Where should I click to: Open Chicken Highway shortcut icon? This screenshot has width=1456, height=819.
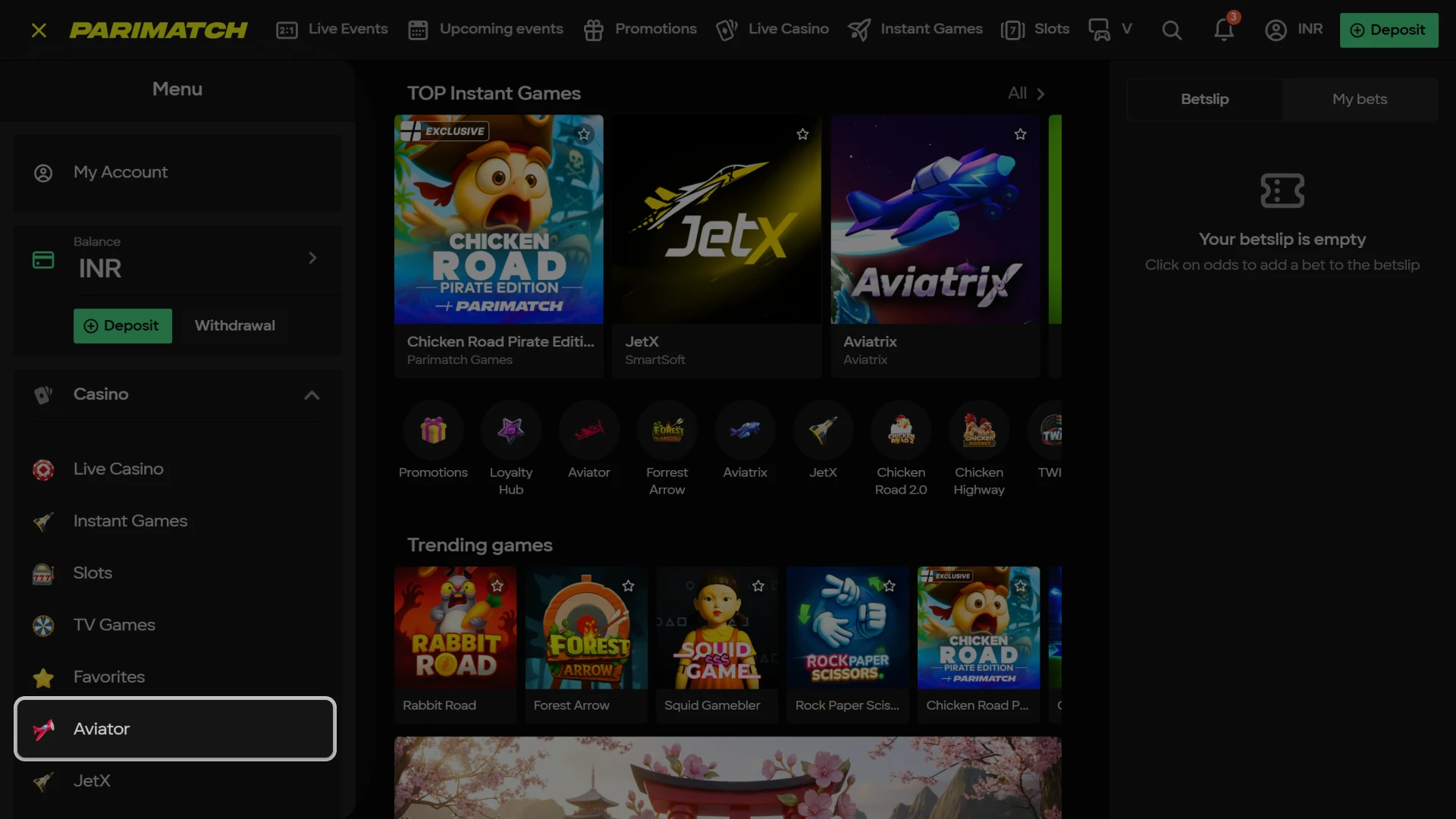[979, 430]
